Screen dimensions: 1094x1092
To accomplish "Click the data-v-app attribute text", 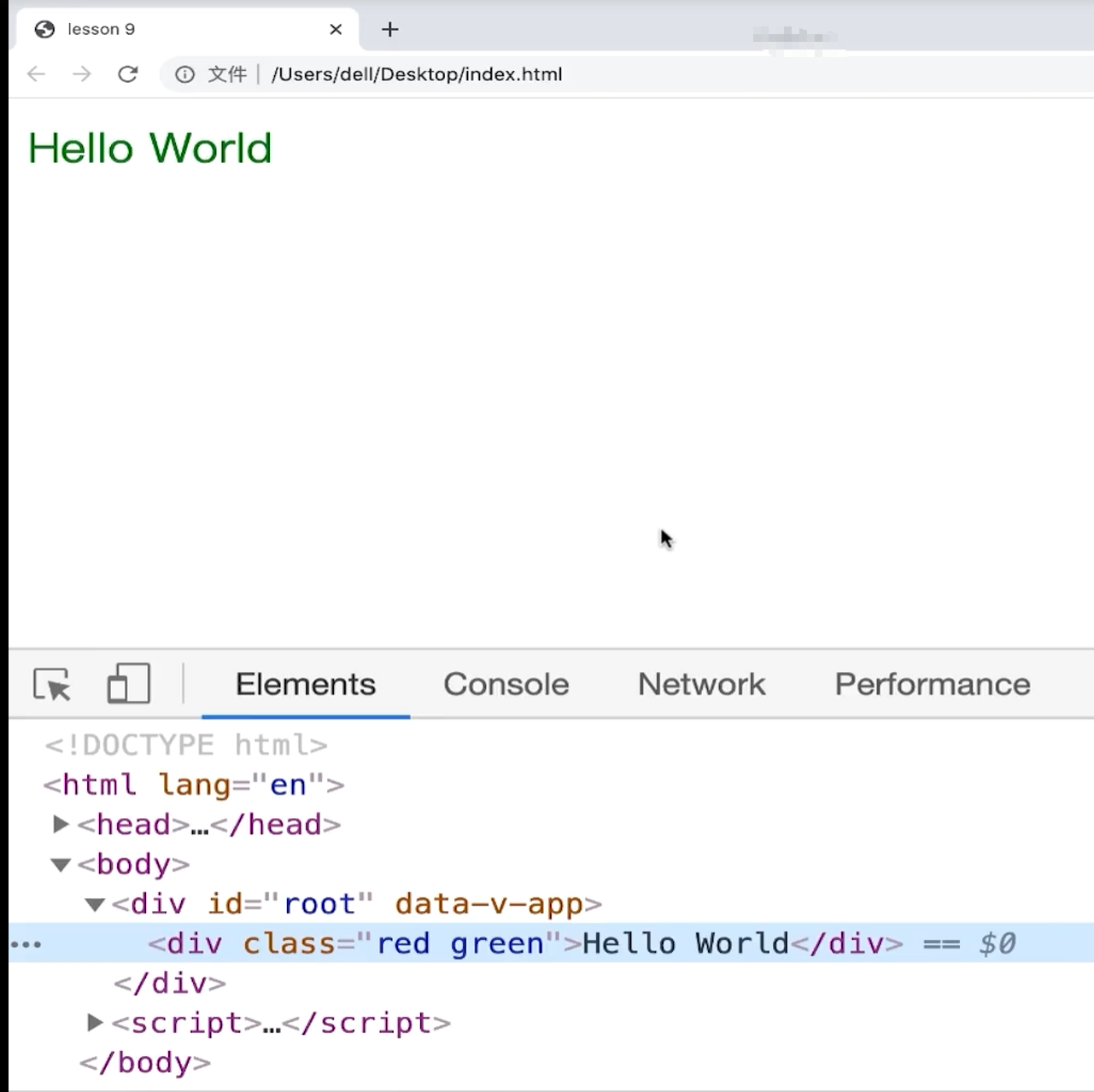I will pos(488,904).
